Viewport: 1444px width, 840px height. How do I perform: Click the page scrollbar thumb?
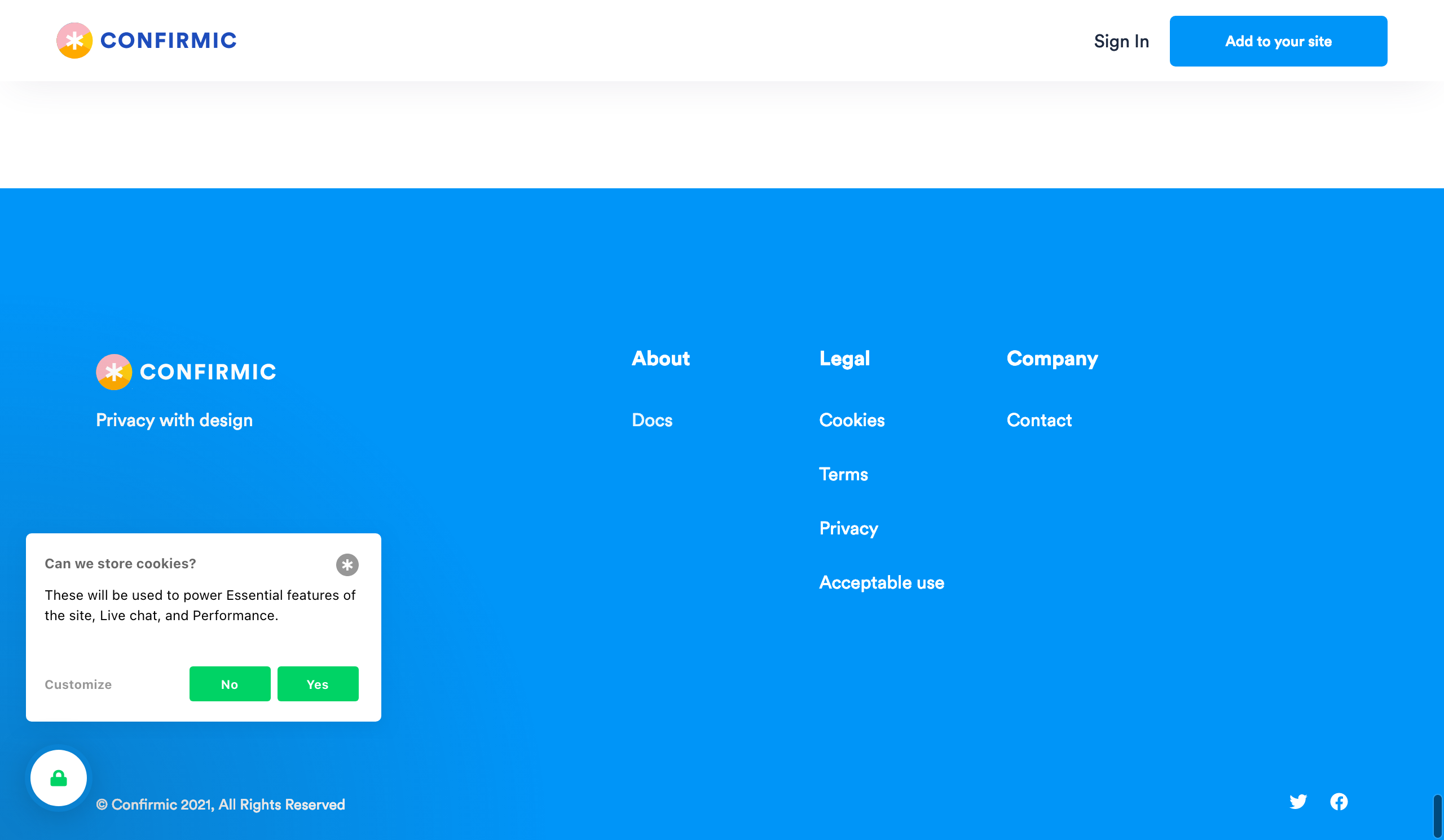1437,816
